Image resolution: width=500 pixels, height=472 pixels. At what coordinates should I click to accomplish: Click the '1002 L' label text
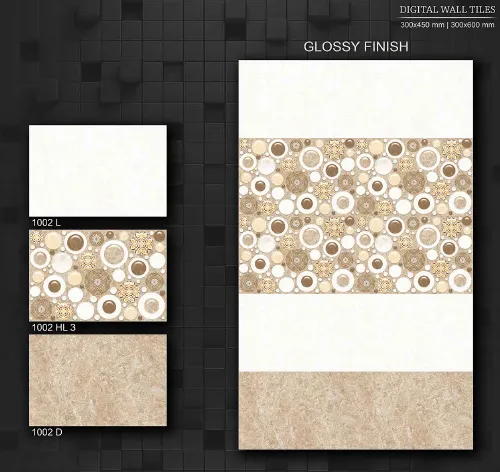(46, 223)
